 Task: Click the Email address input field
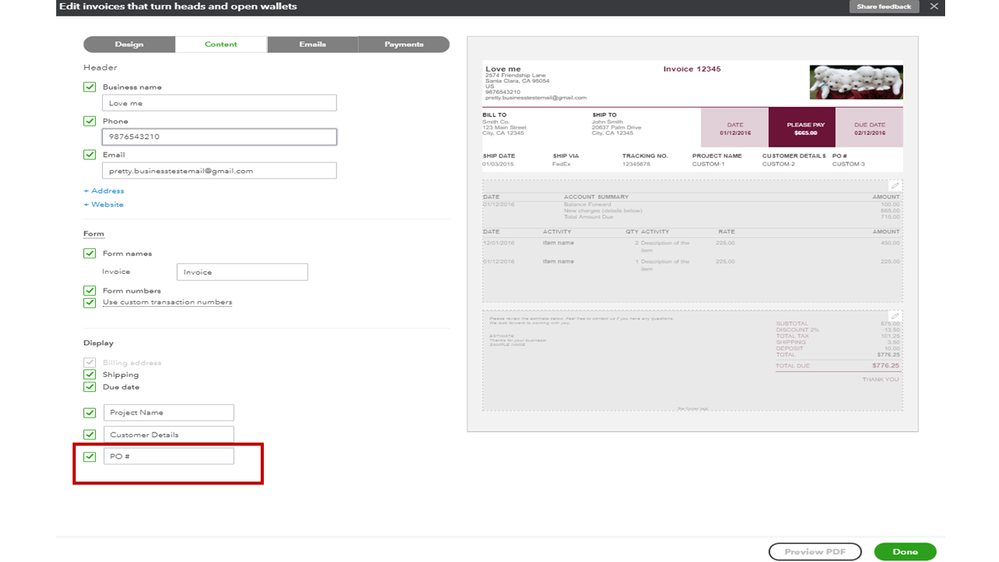coord(219,171)
